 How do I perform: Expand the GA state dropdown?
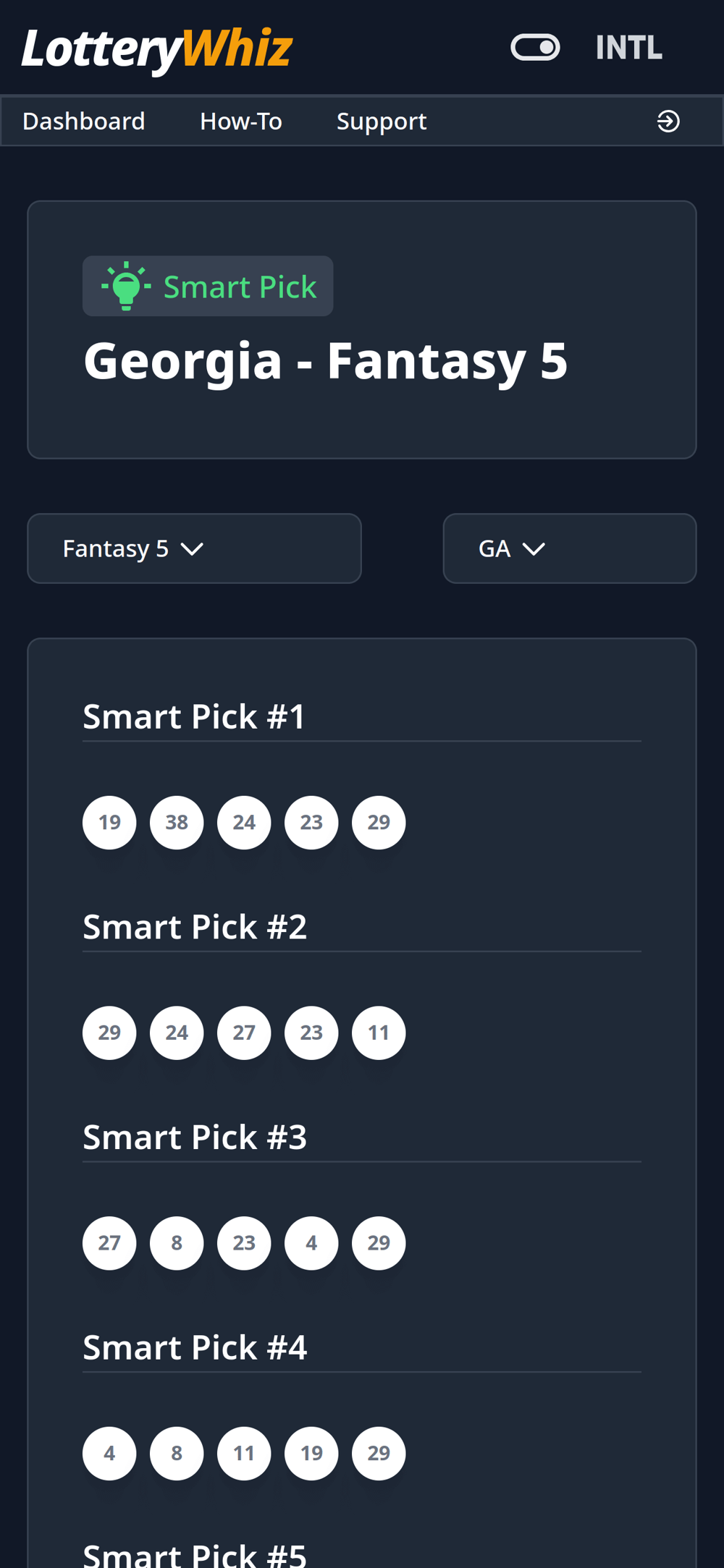(569, 548)
